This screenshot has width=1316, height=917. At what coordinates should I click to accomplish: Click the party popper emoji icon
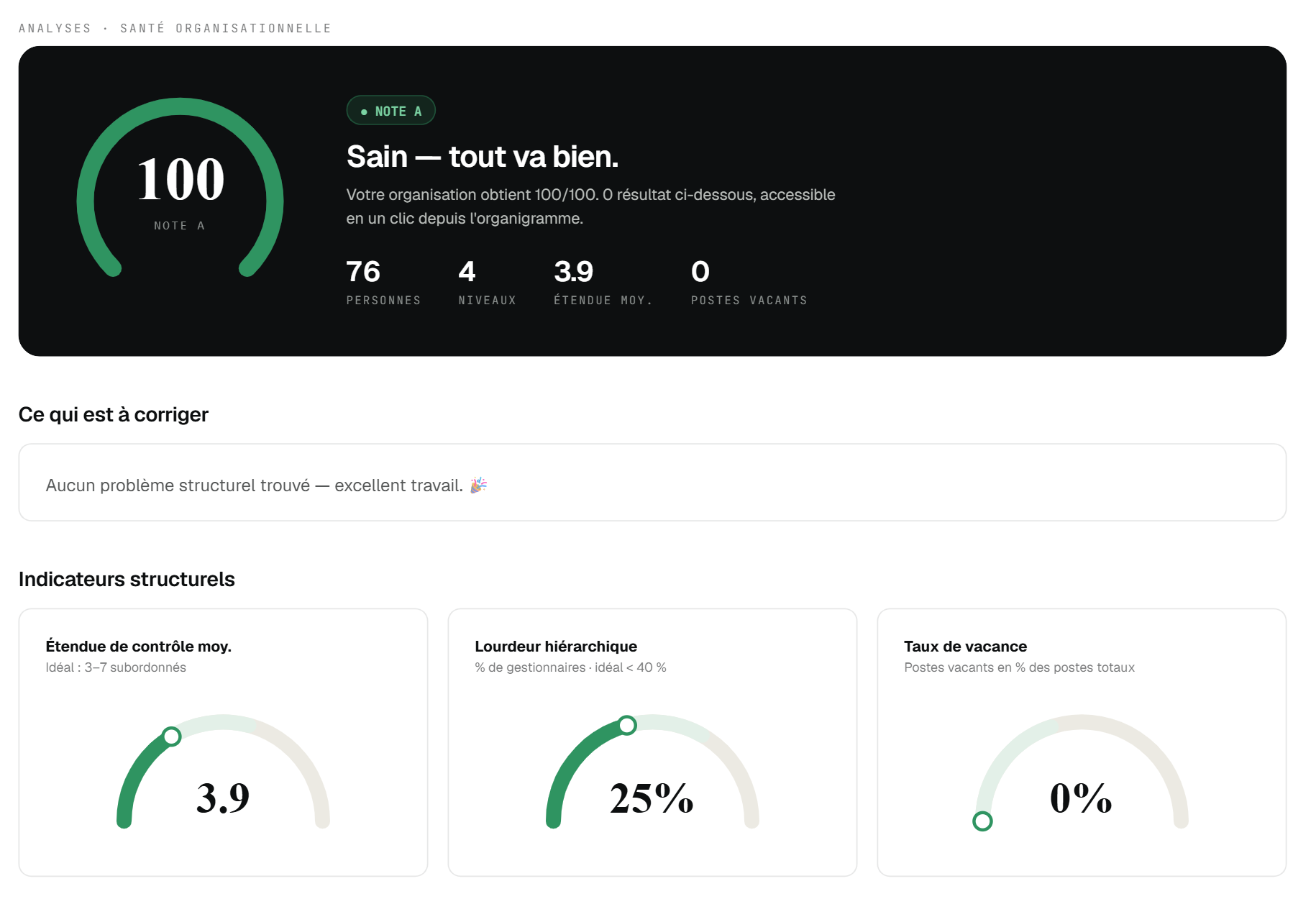click(478, 485)
